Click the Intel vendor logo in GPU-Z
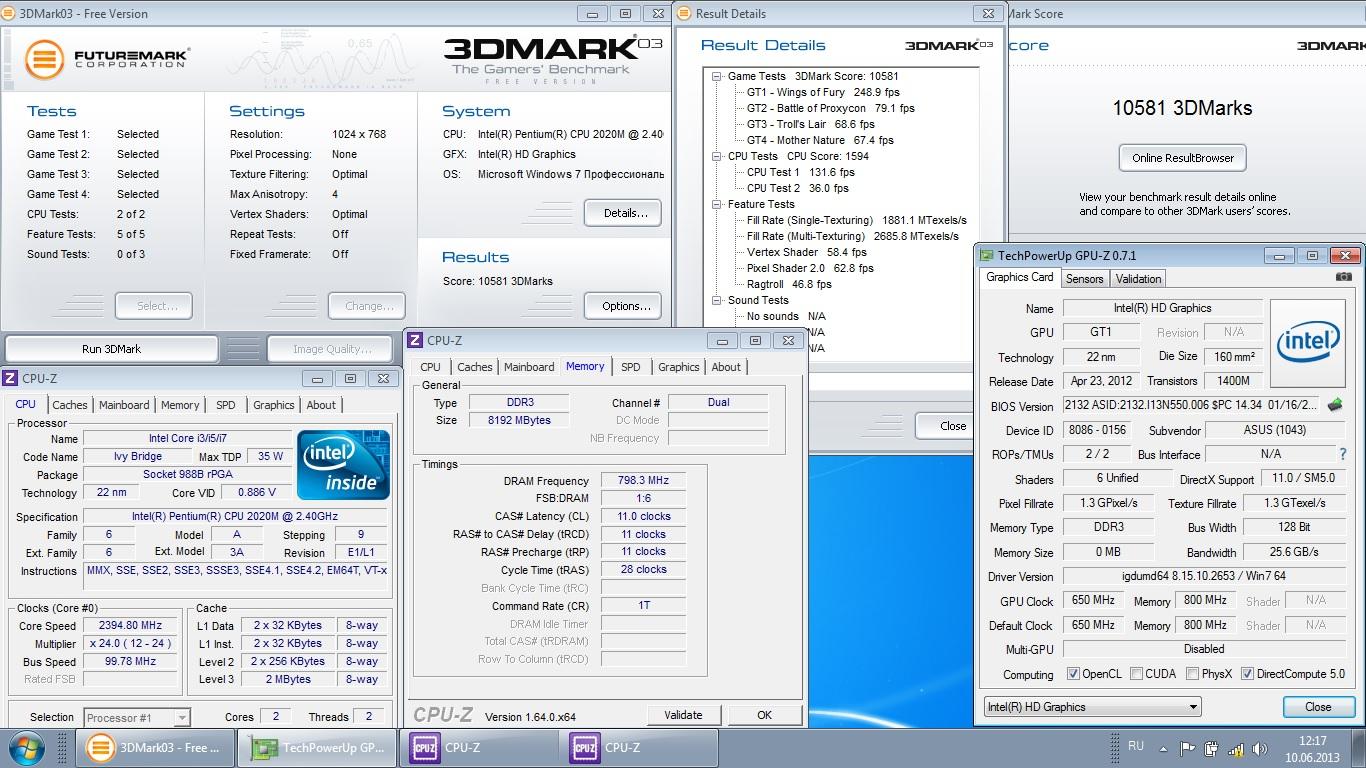This screenshot has width=1366, height=768. point(1307,345)
